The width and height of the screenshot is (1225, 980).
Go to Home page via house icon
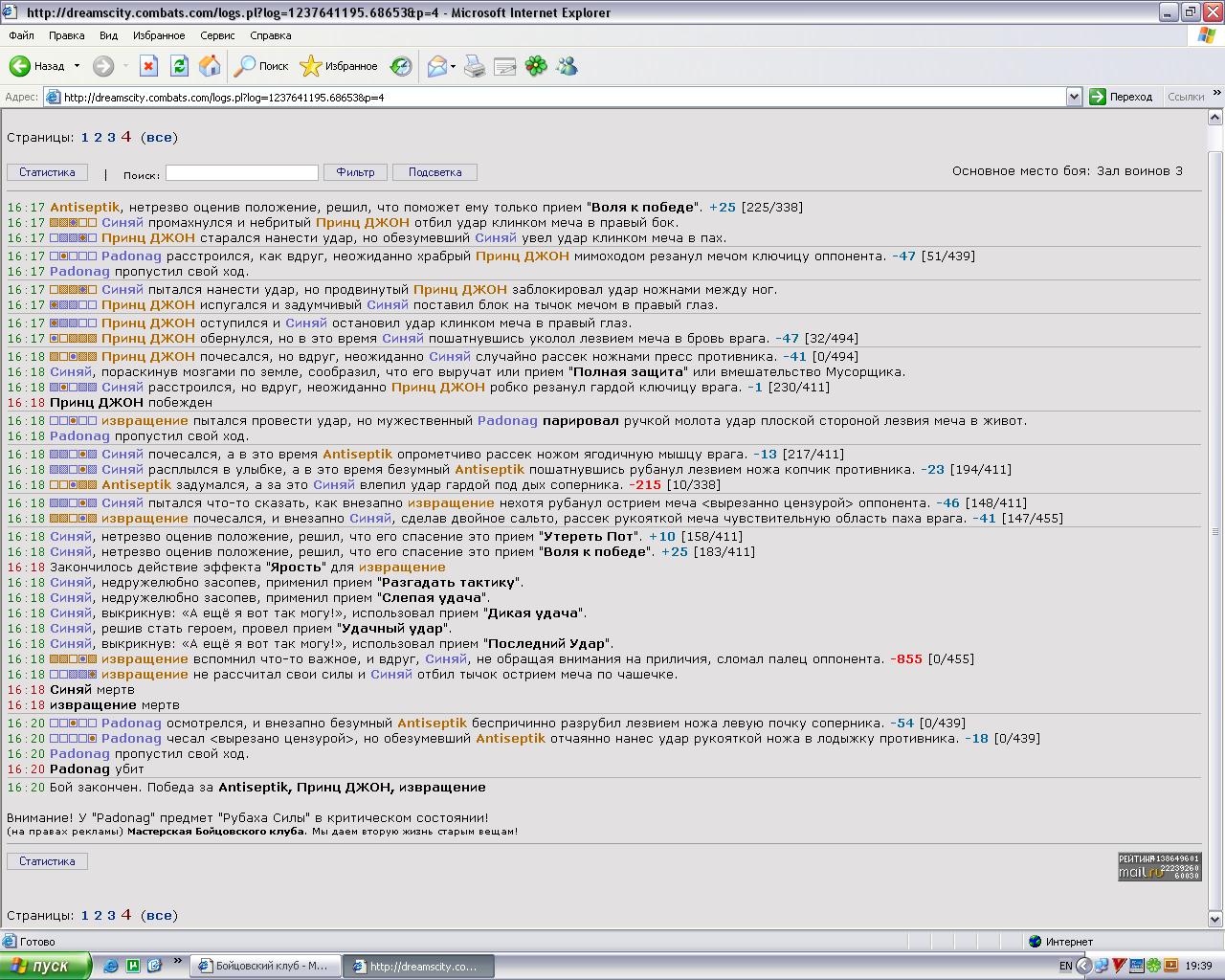210,66
